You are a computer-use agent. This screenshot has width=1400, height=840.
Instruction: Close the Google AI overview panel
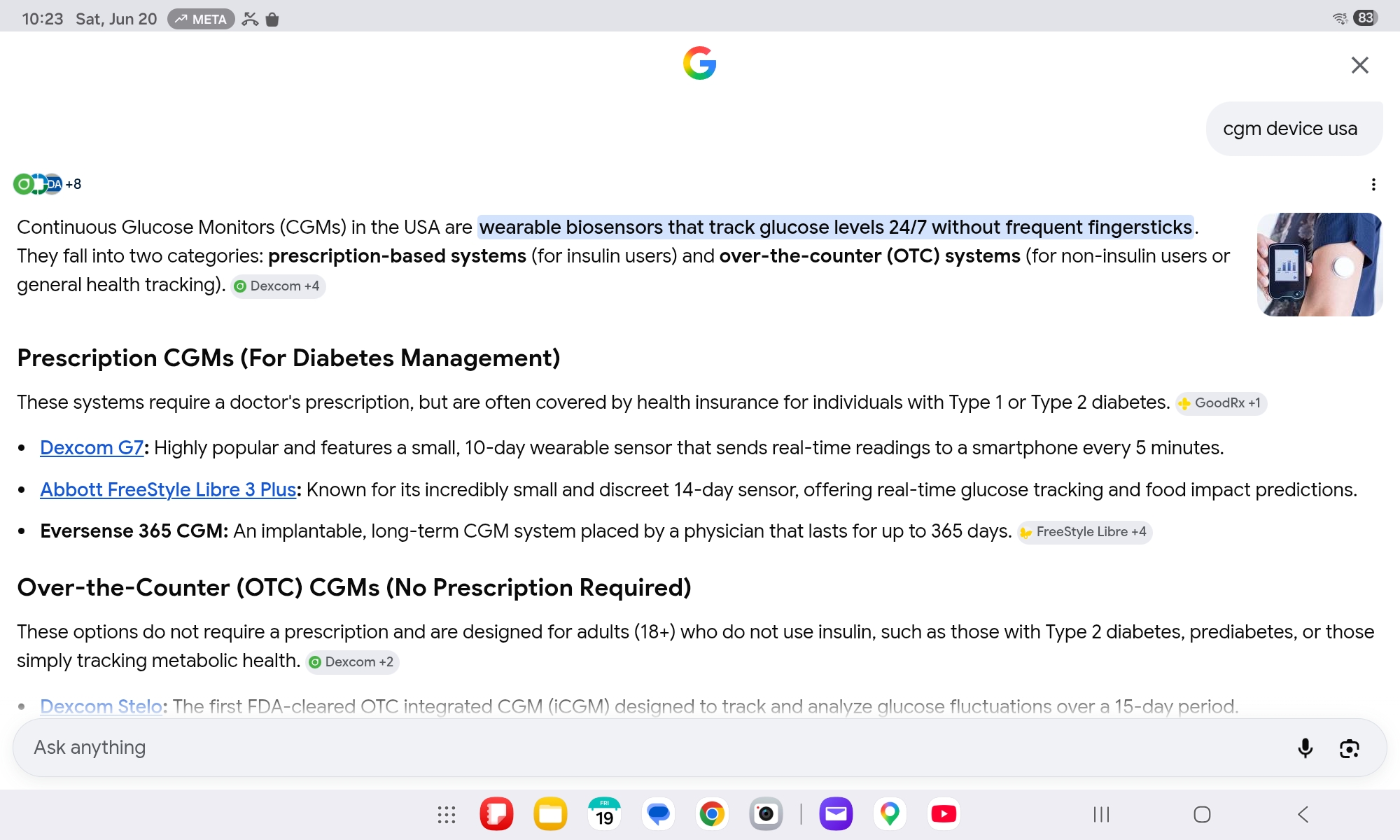(1359, 65)
